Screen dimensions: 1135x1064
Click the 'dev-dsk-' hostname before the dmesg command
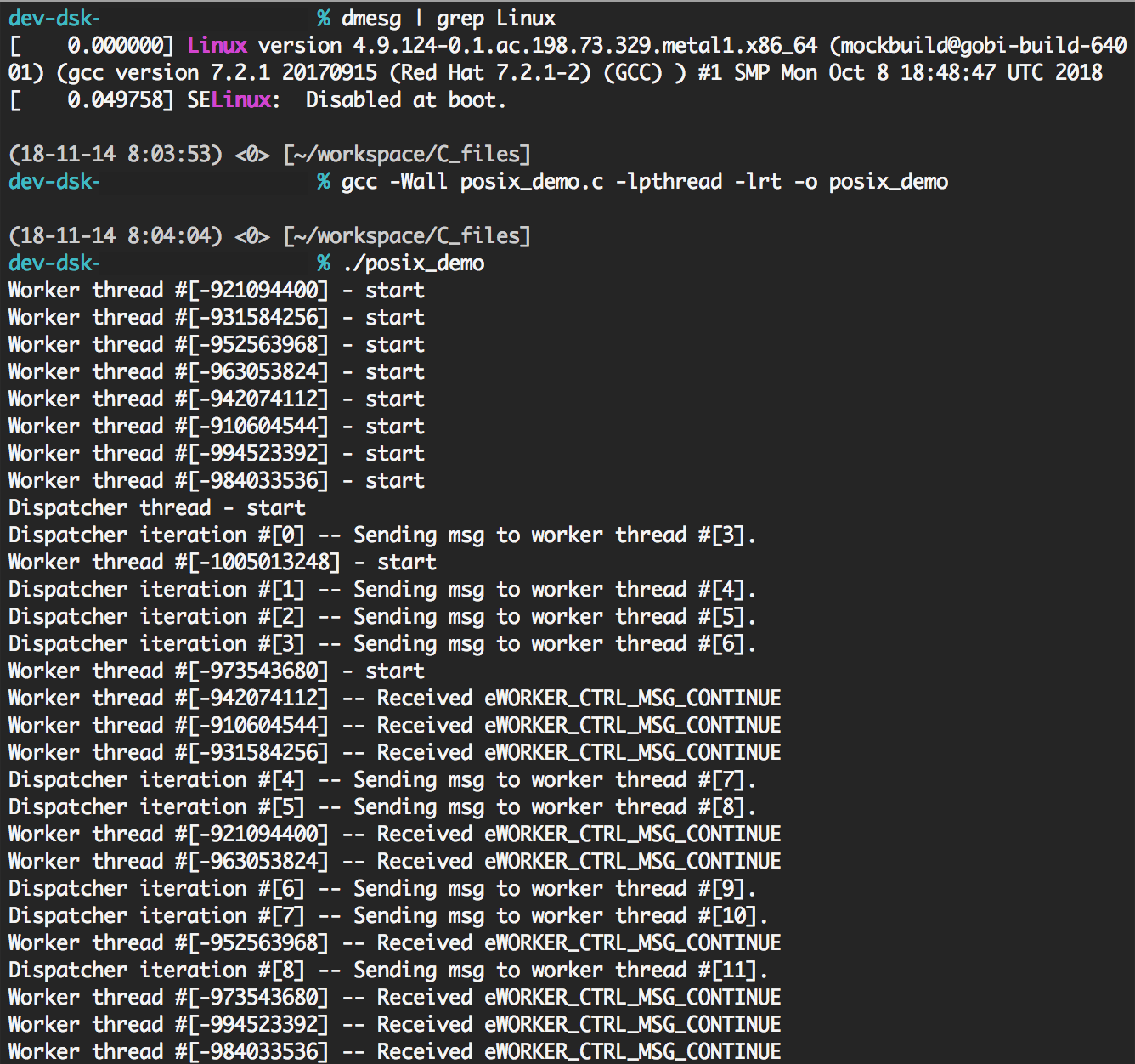[54, 18]
